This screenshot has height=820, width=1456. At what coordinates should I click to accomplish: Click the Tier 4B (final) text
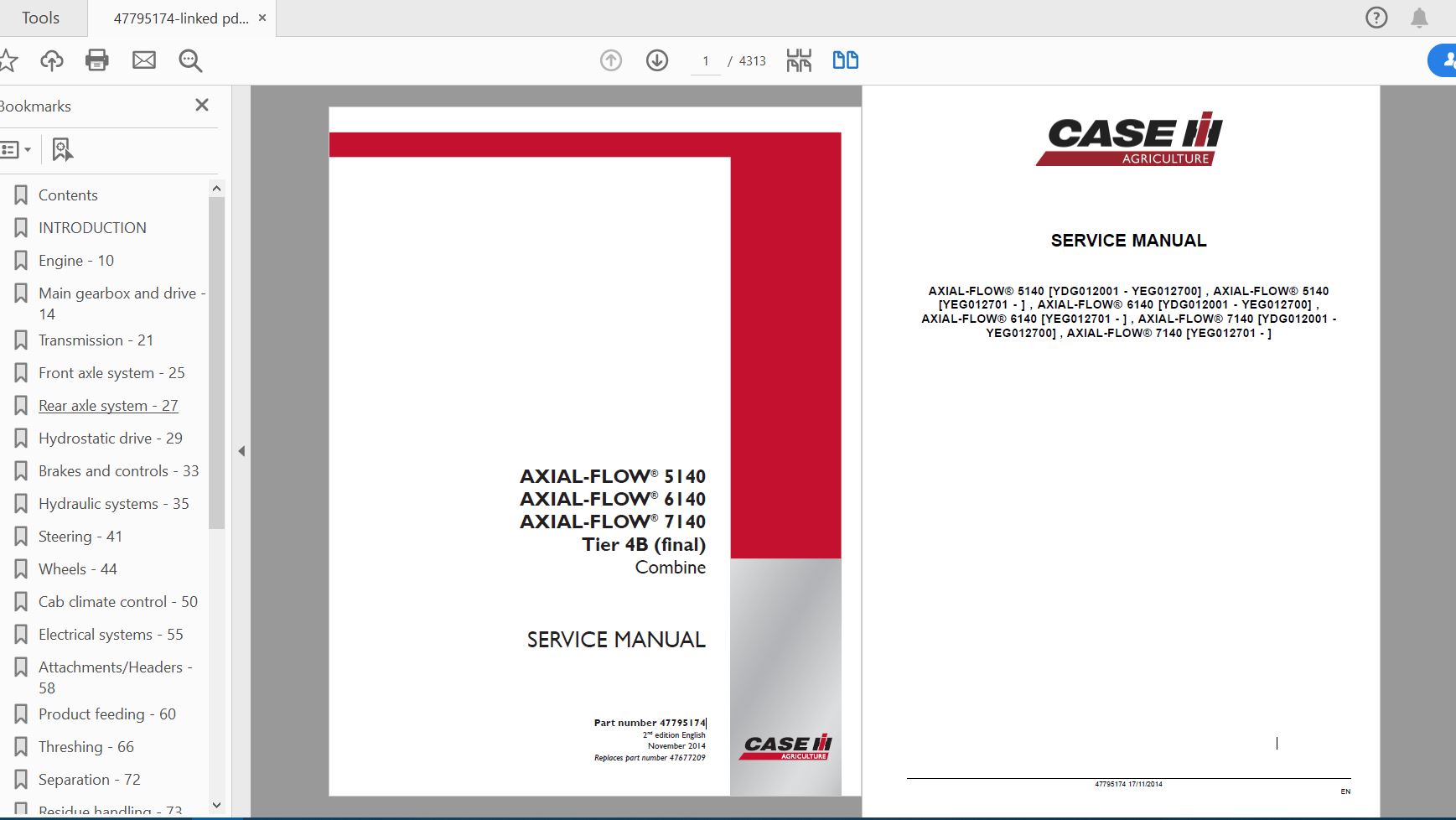click(x=644, y=545)
